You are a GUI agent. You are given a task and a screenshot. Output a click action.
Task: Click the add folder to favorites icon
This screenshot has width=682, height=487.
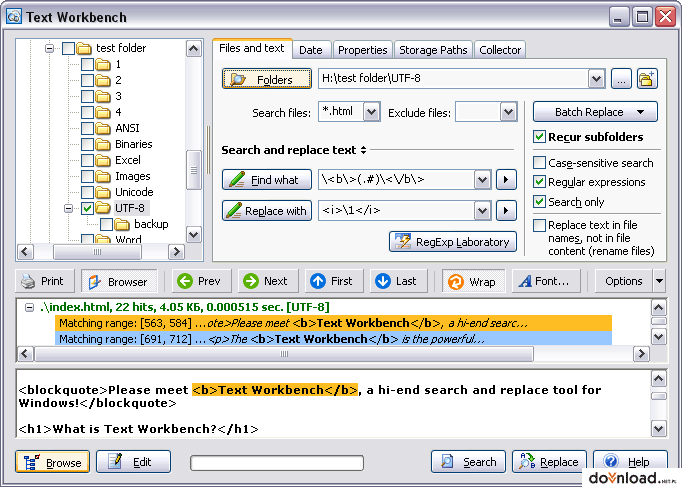coord(647,79)
